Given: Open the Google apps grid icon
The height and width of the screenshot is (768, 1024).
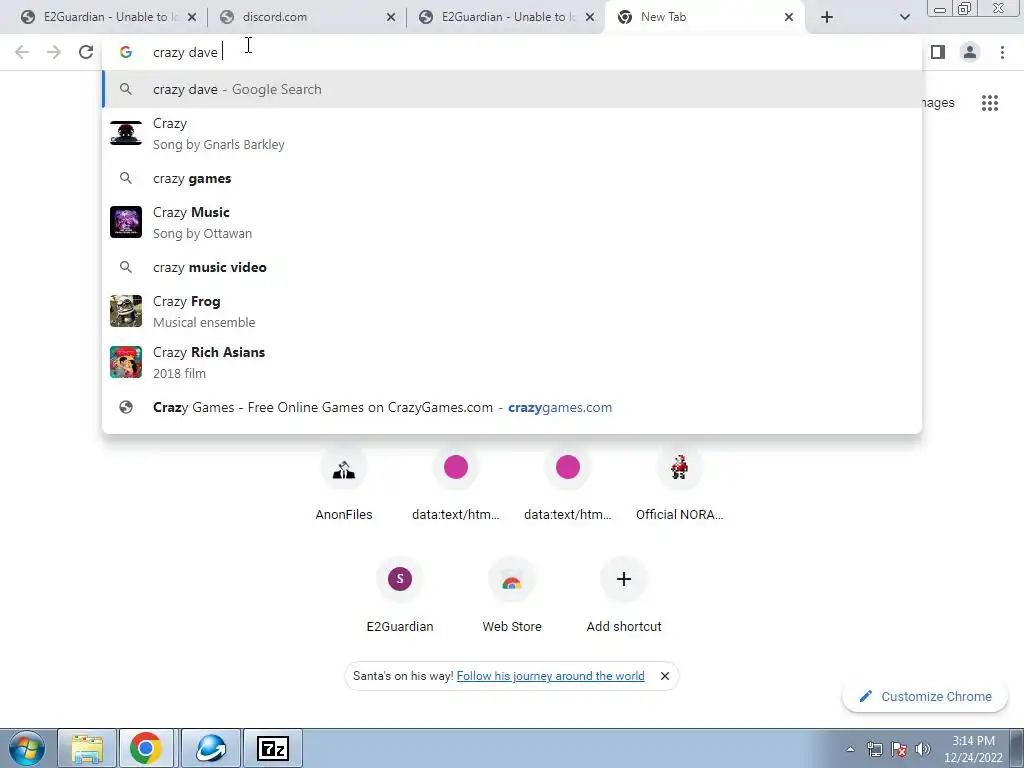Looking at the screenshot, I should pos(990,103).
